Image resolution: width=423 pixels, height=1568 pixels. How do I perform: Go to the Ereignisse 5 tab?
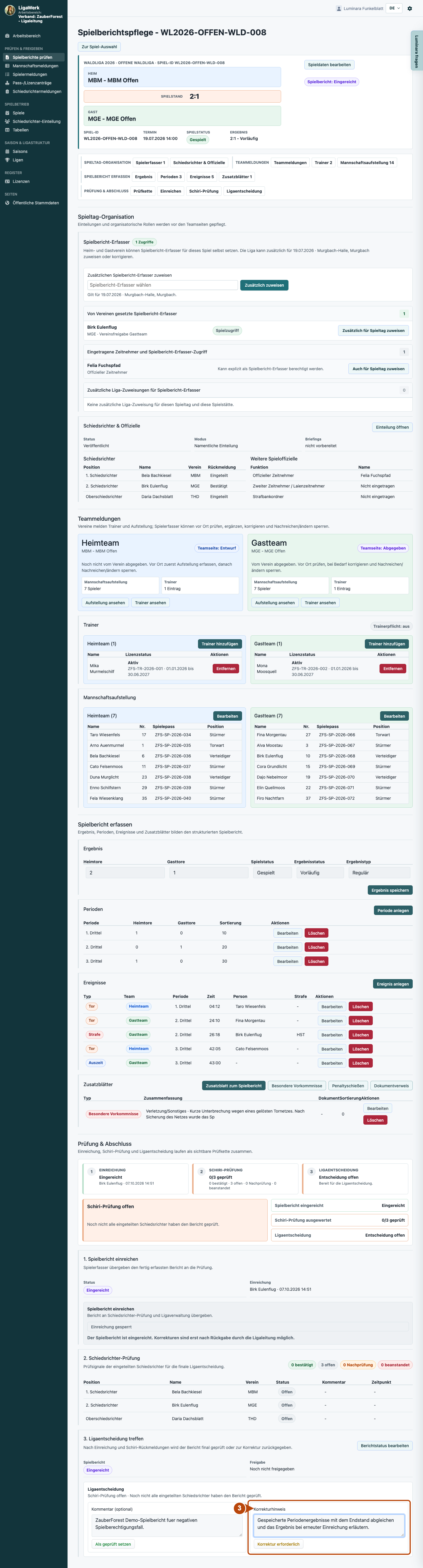(x=202, y=177)
